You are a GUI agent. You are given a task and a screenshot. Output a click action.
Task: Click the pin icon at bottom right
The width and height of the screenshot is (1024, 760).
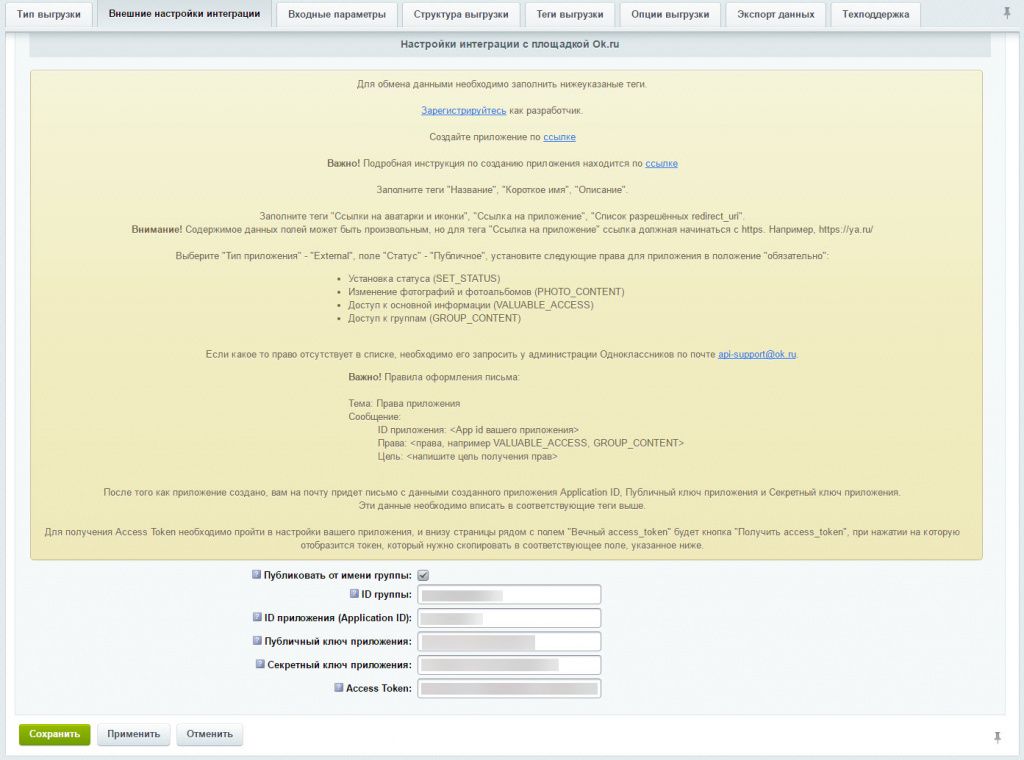click(997, 737)
